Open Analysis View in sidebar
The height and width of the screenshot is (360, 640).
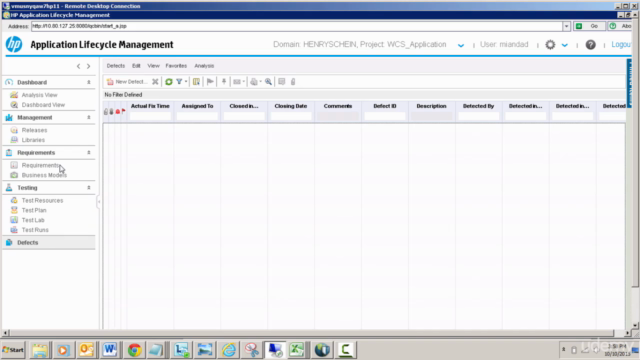(39, 95)
